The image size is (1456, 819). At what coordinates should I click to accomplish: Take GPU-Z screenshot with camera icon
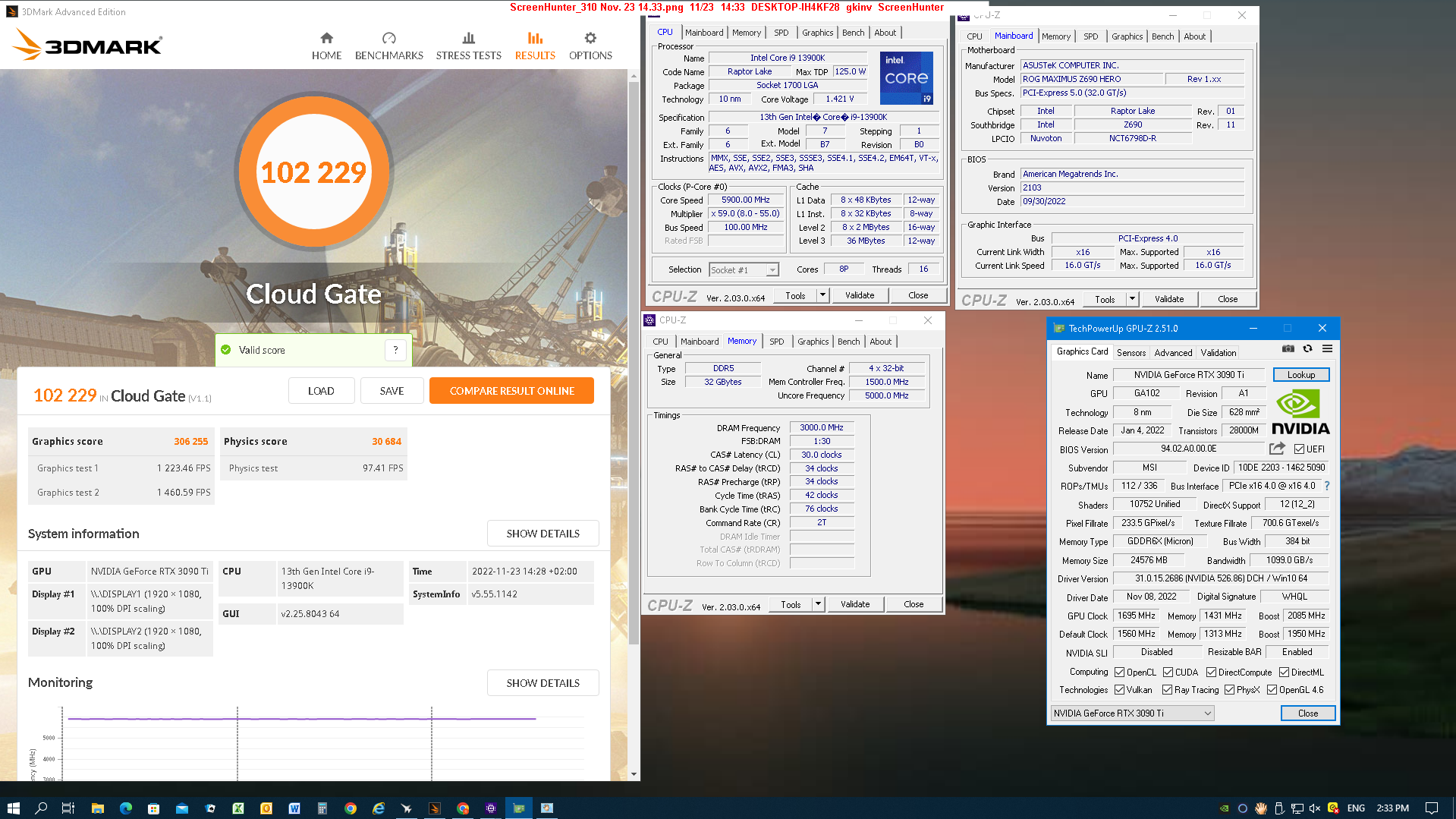[x=1288, y=348]
